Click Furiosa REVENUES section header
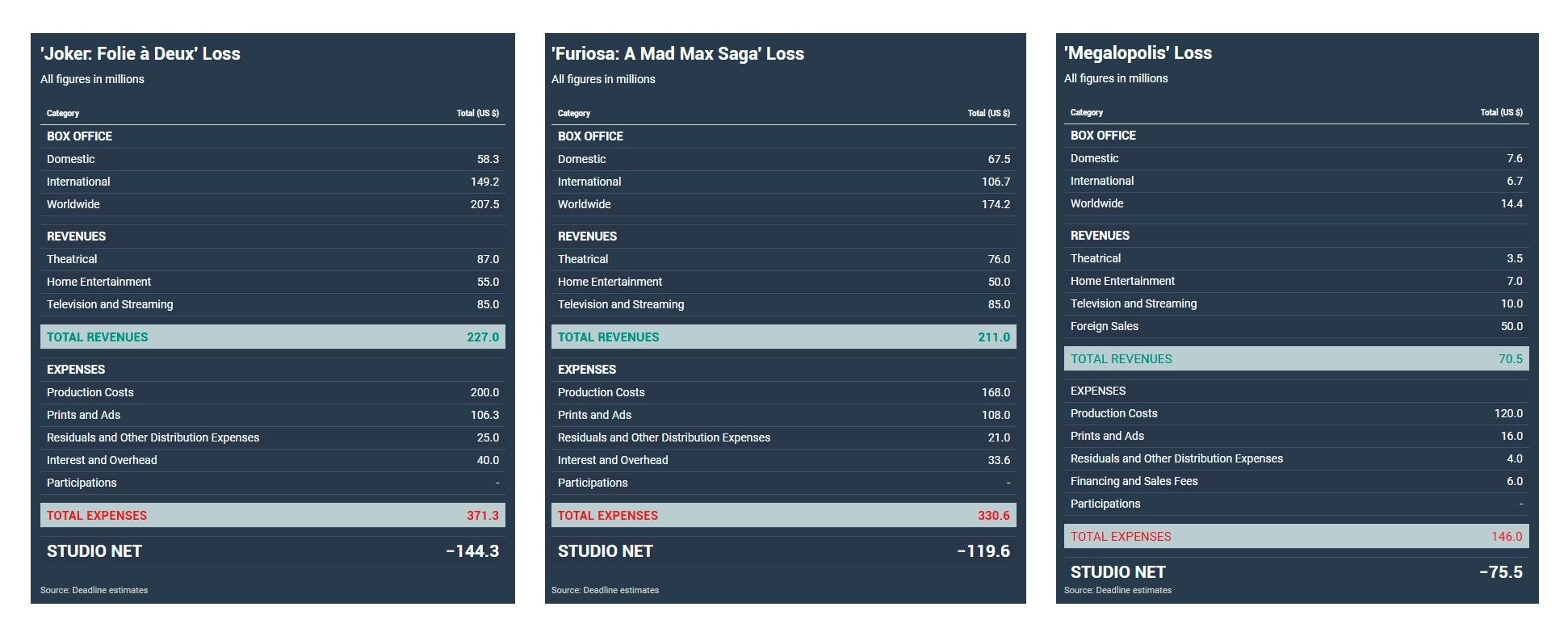This screenshot has height=636, width=1568. (x=587, y=236)
